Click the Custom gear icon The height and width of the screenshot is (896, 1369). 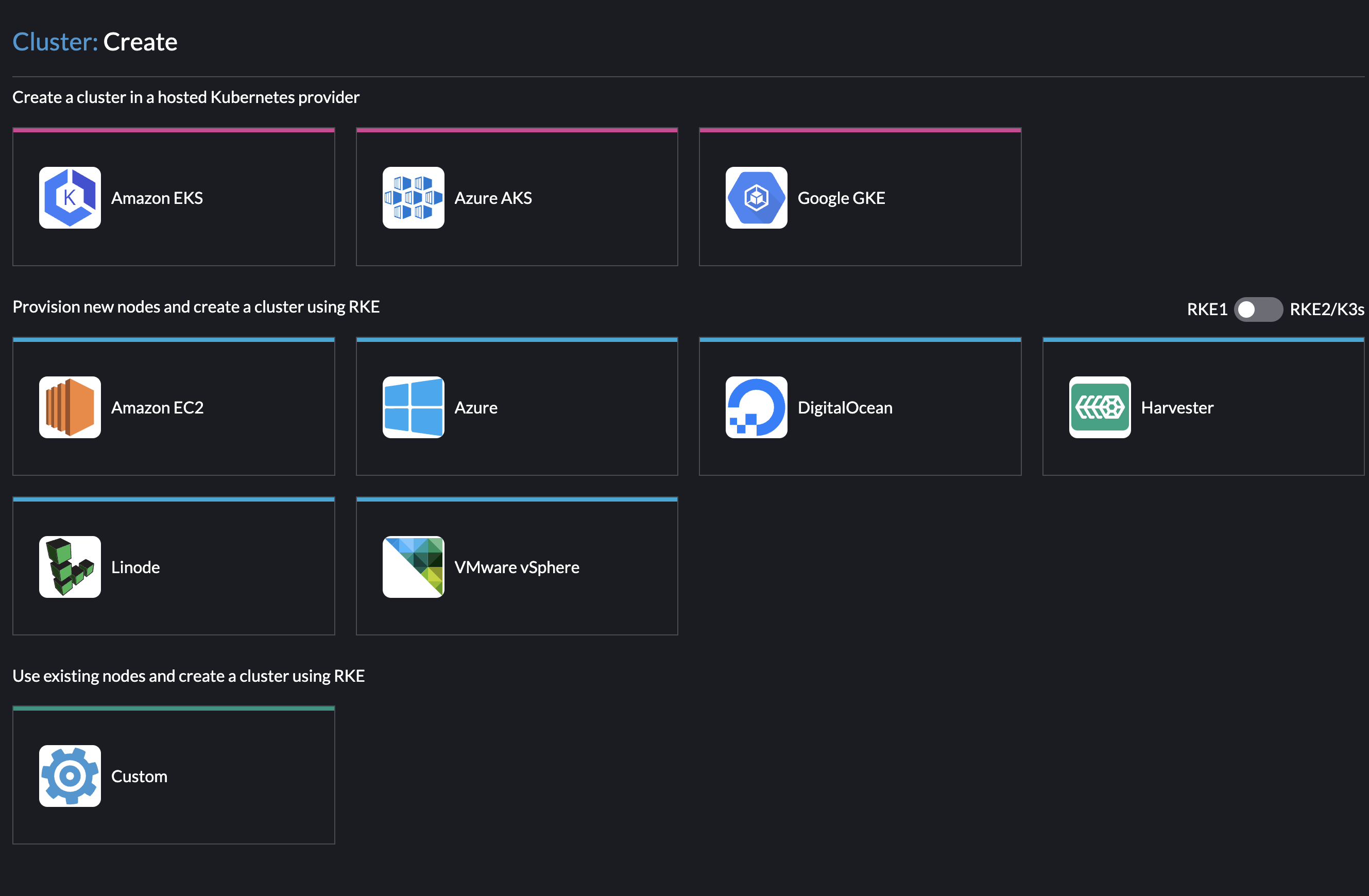[x=70, y=777]
